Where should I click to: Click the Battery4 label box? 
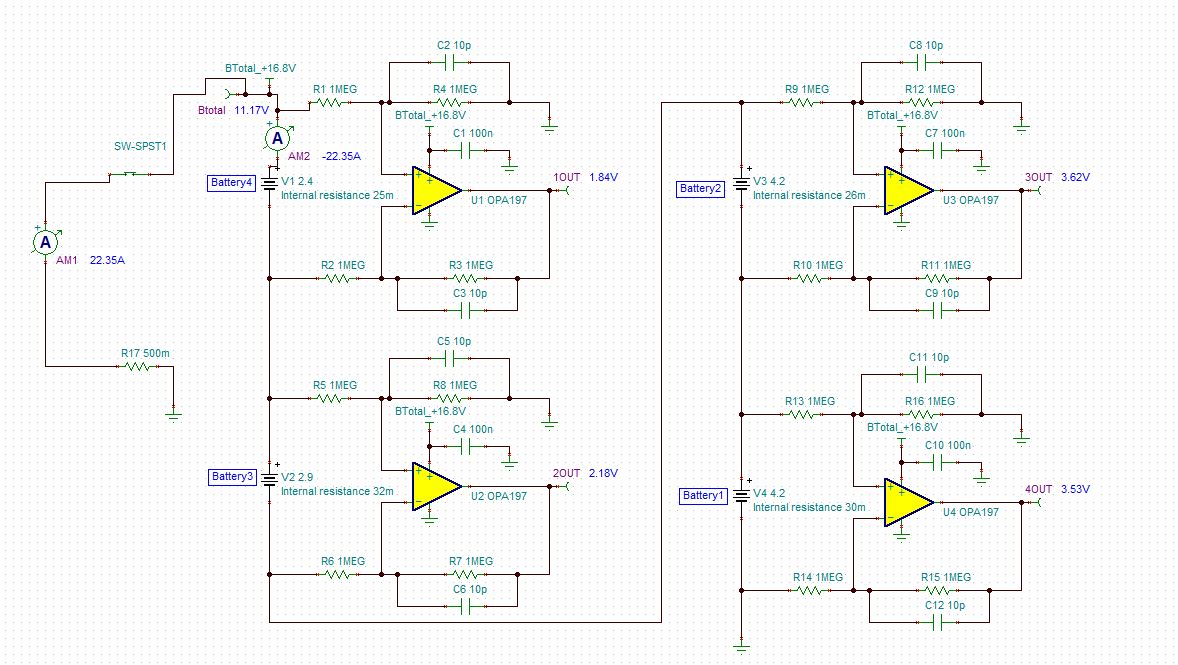[x=231, y=183]
